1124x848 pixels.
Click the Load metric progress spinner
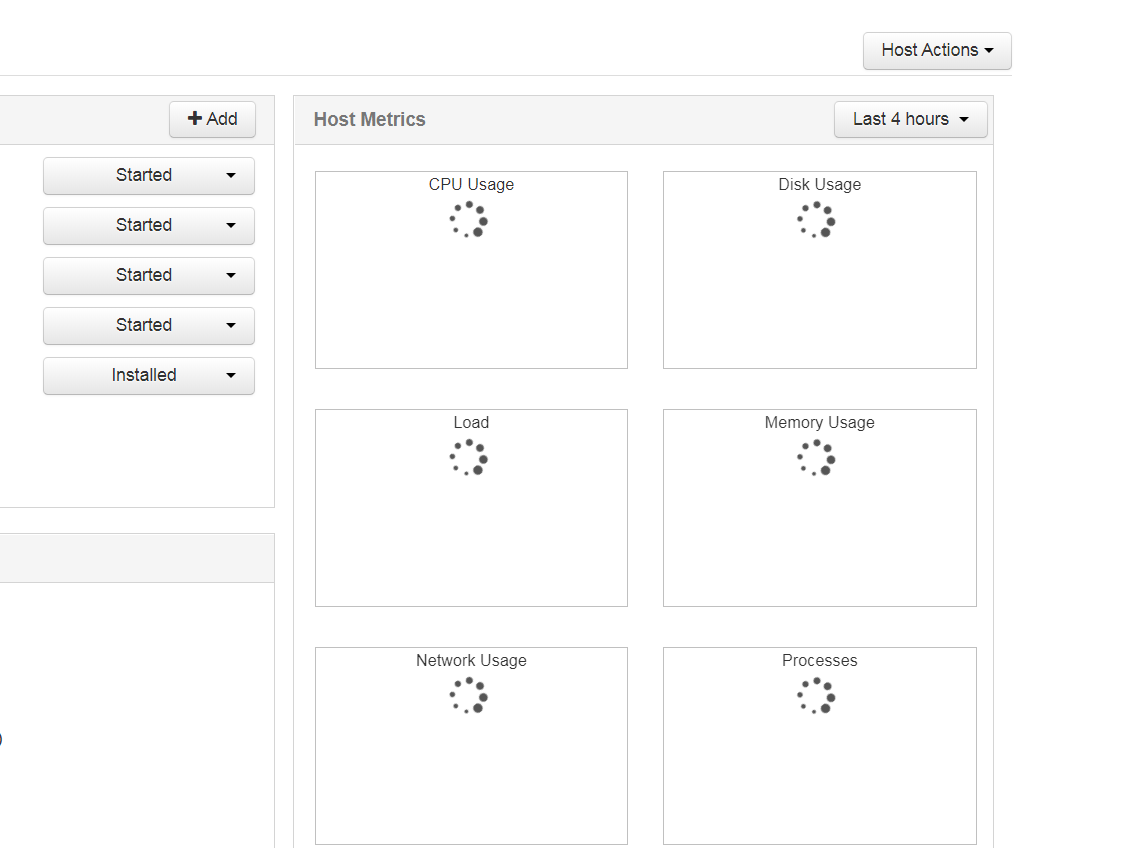(x=470, y=457)
